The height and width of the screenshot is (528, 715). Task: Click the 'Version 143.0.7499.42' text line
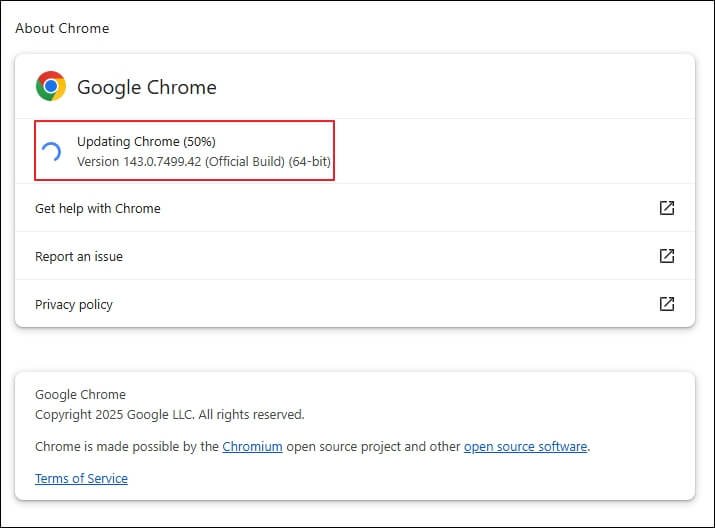pos(203,161)
